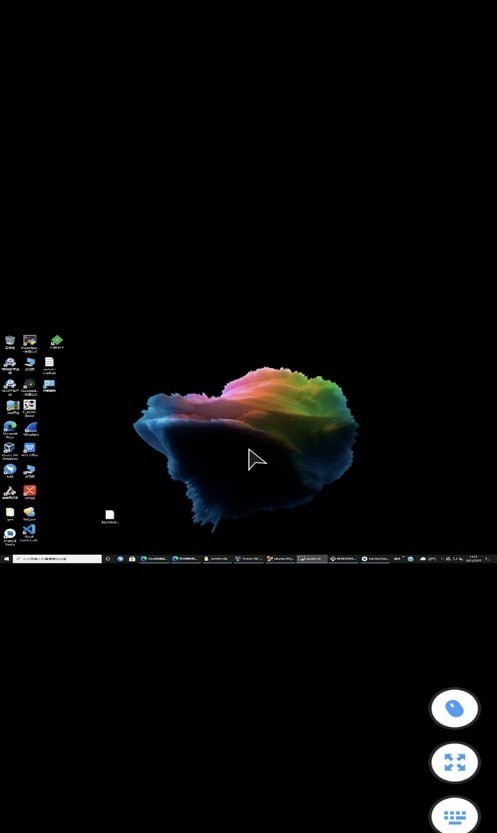Open the photo folder desktop icon
The height and width of the screenshot is (833, 497).
coord(13,405)
